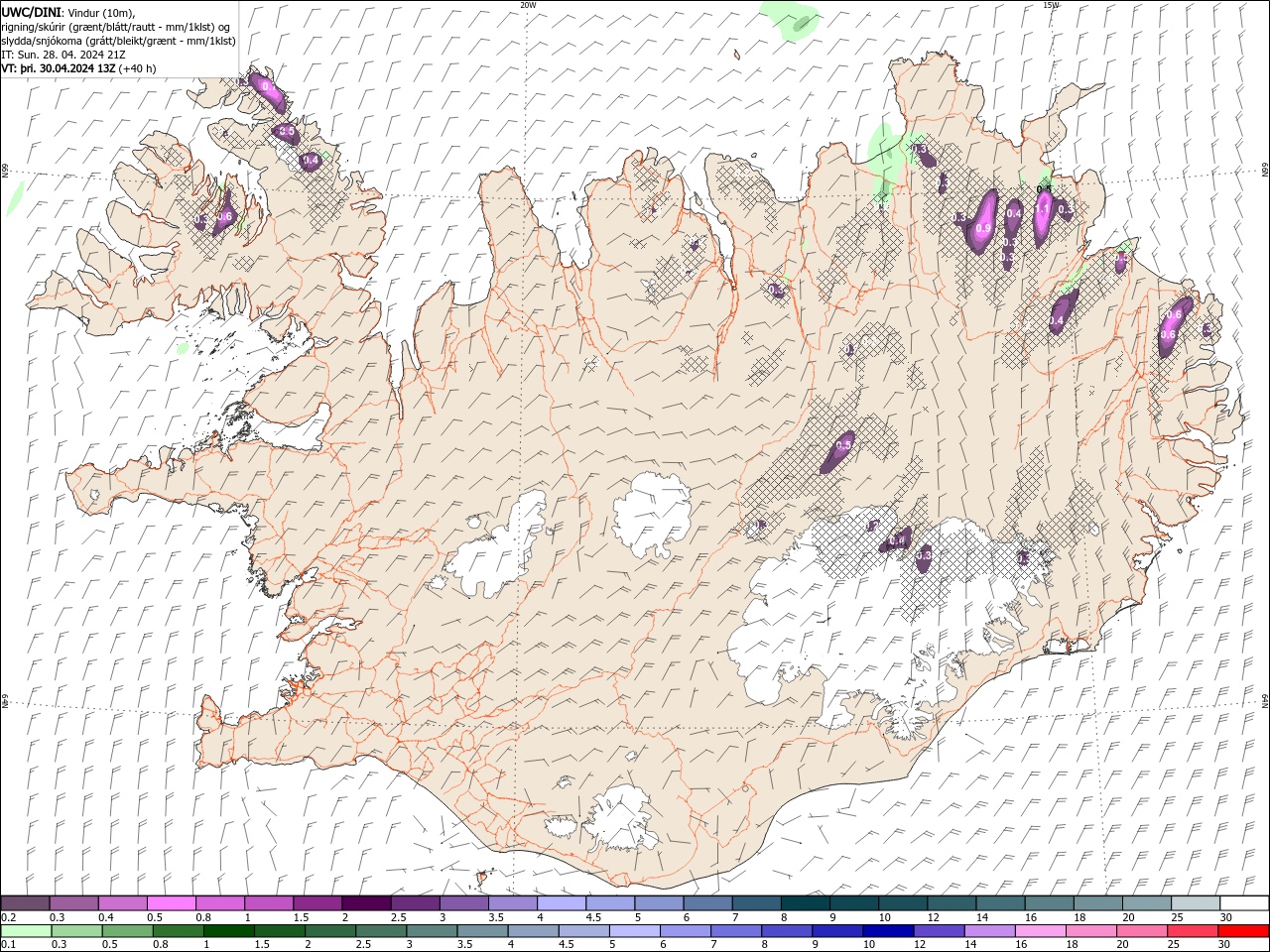Click the light gray 25 mm snow swatch
1270x952 pixels.
[1197, 903]
